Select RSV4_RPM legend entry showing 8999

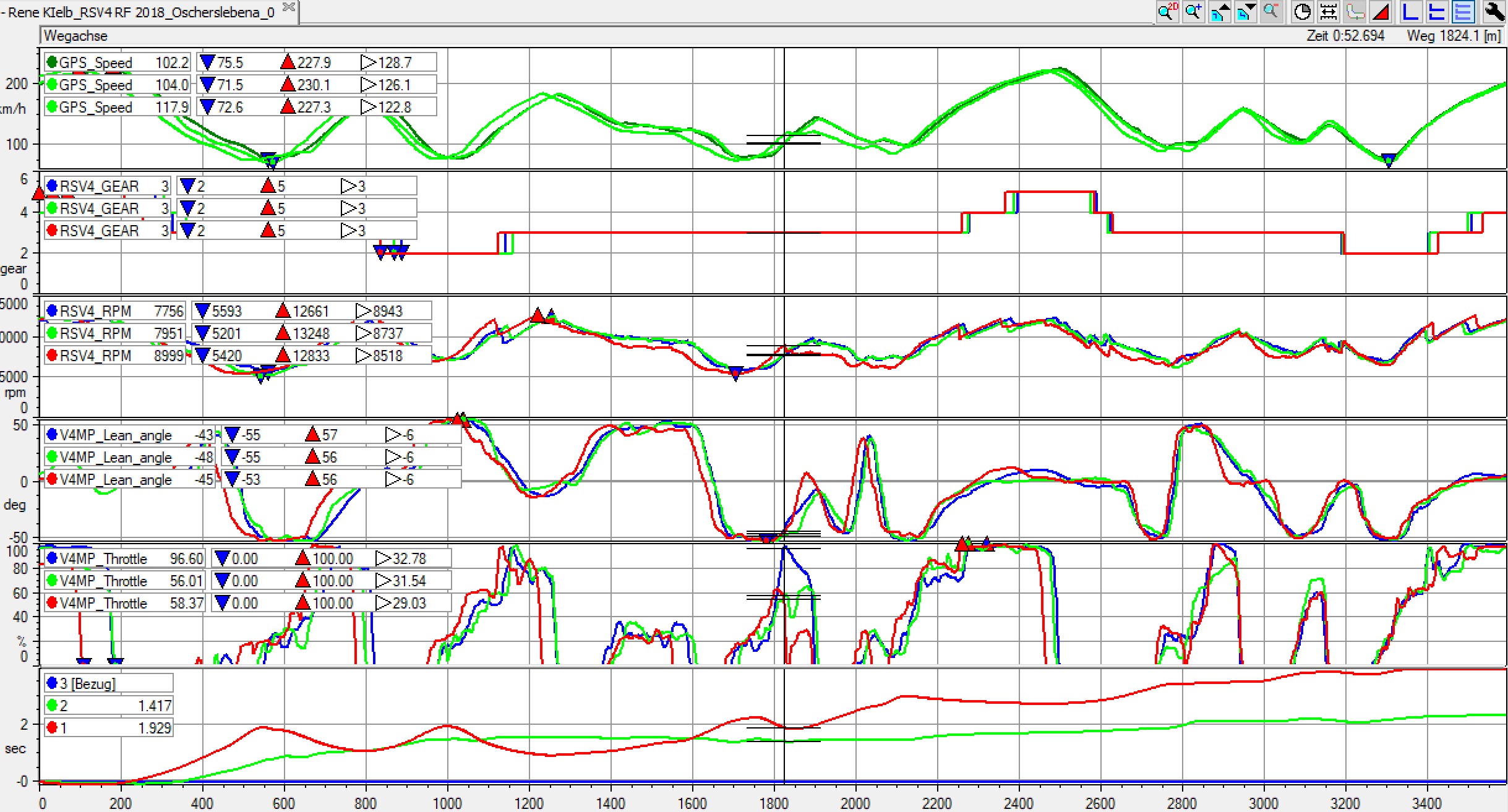tap(115, 356)
